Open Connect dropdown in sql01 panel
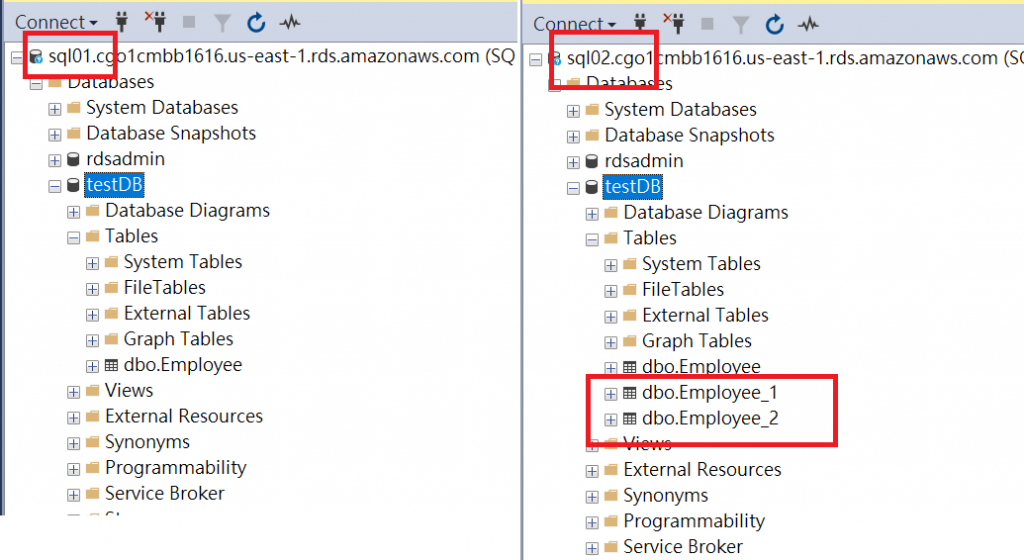1024x560 pixels. click(56, 22)
